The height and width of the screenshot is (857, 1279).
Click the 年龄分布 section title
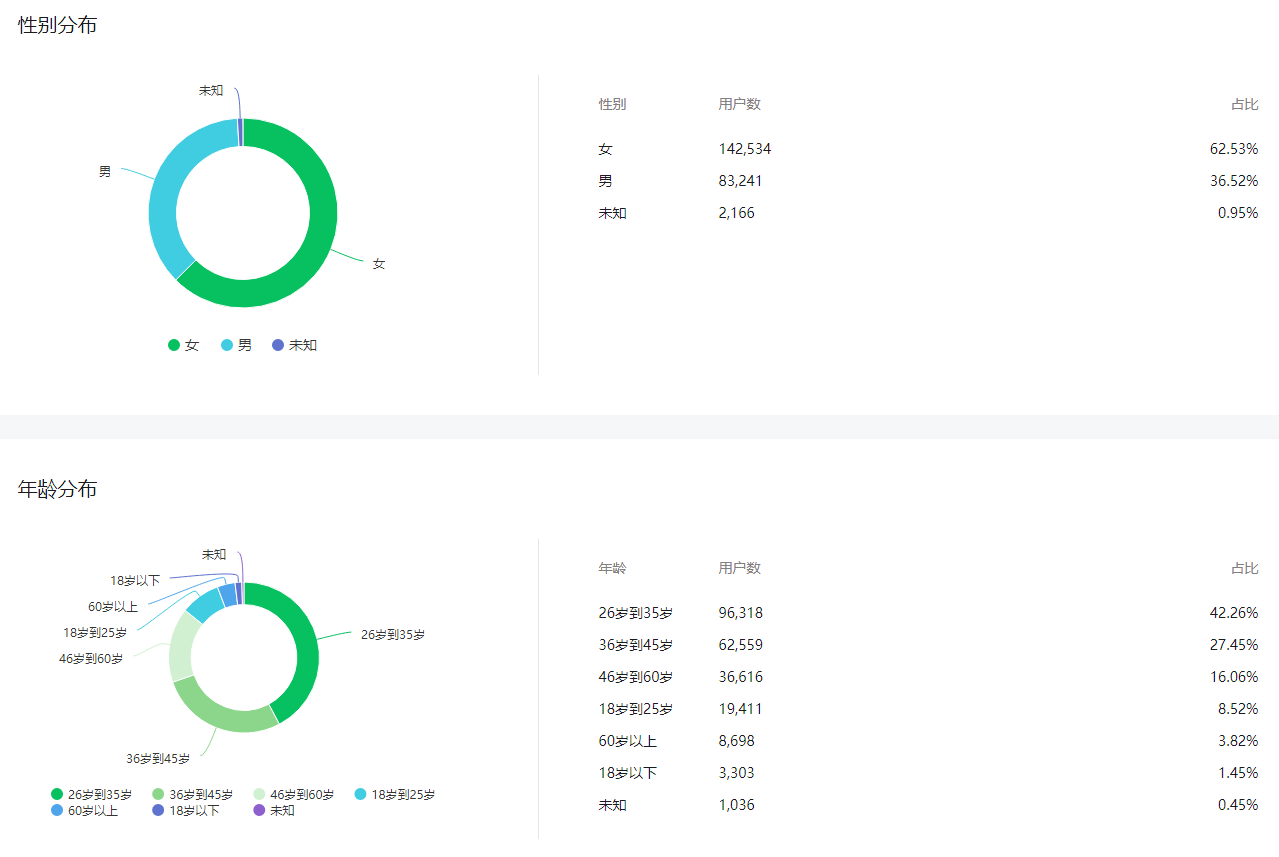[58, 490]
